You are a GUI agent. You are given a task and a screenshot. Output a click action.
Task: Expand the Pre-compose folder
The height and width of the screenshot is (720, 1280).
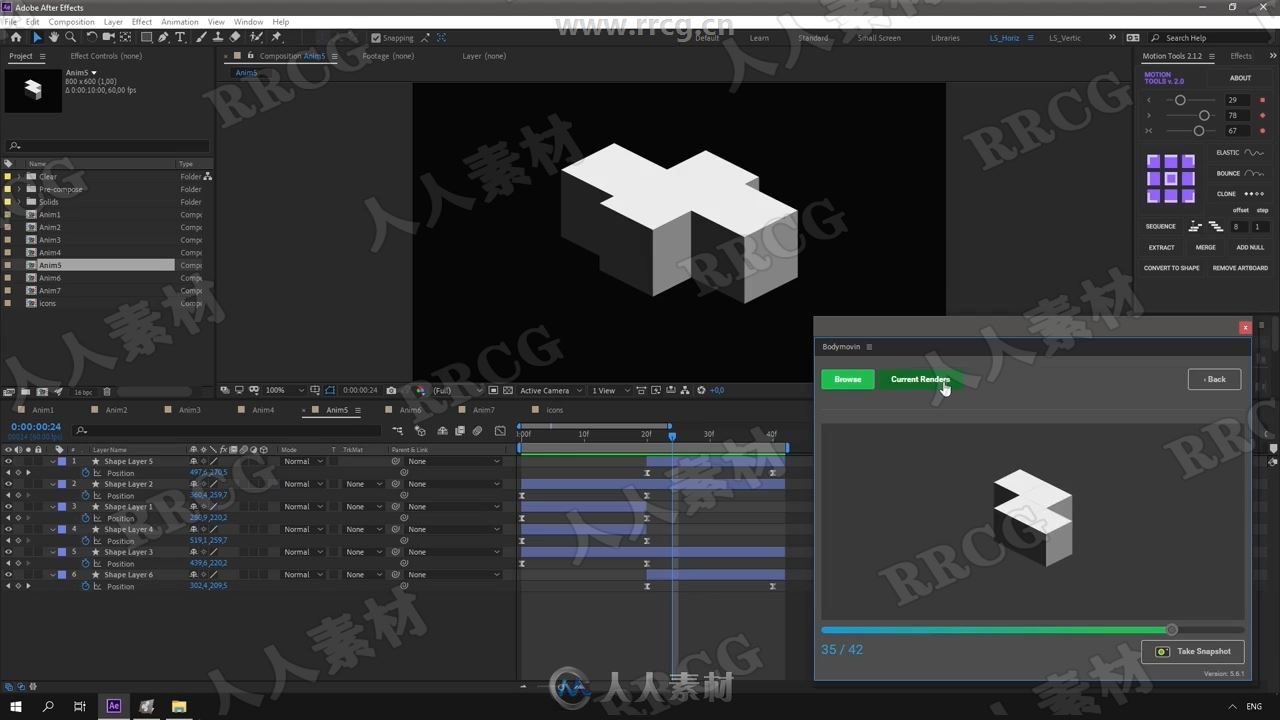[x=18, y=189]
